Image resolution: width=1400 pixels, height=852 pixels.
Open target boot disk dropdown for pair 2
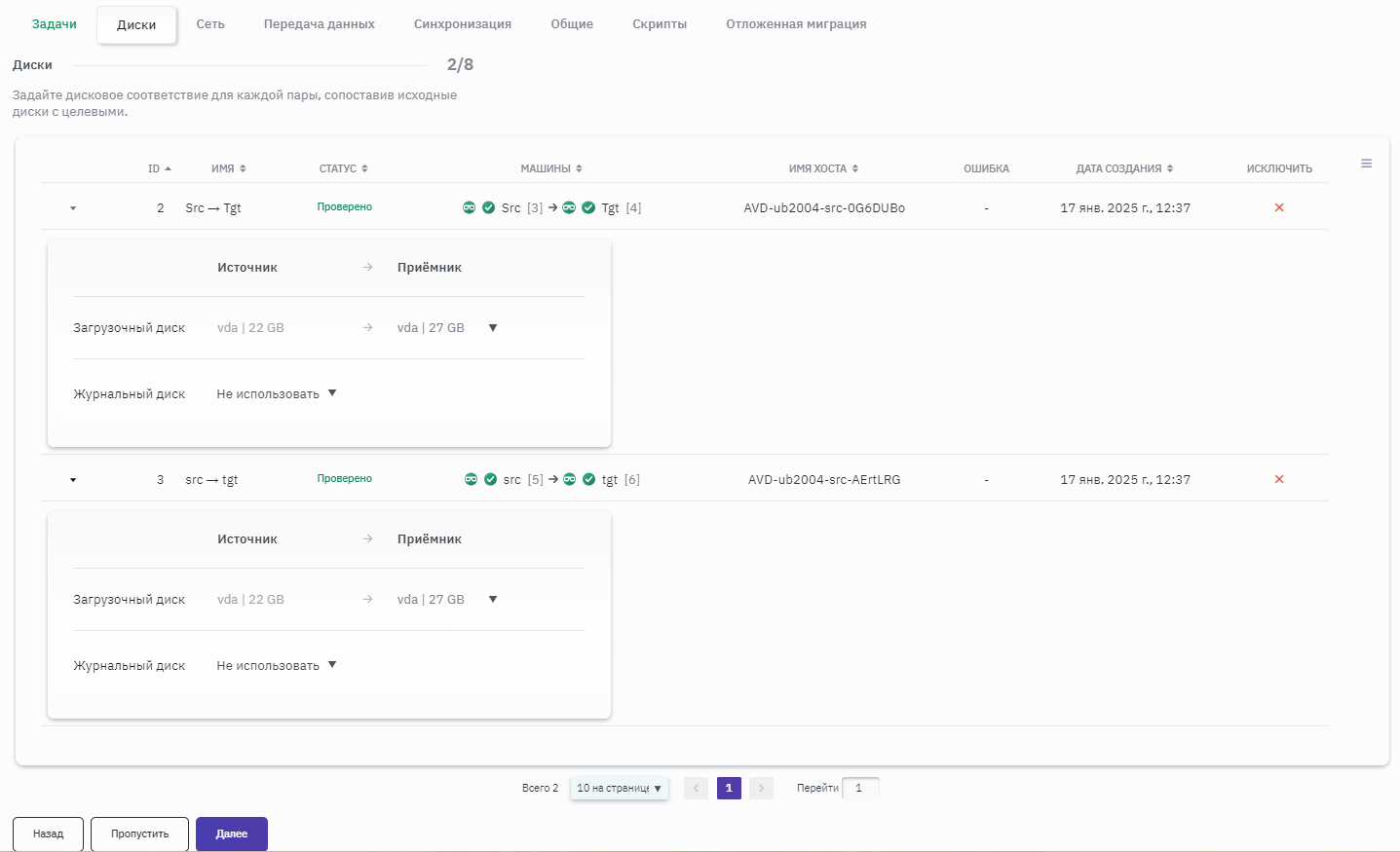pos(492,328)
